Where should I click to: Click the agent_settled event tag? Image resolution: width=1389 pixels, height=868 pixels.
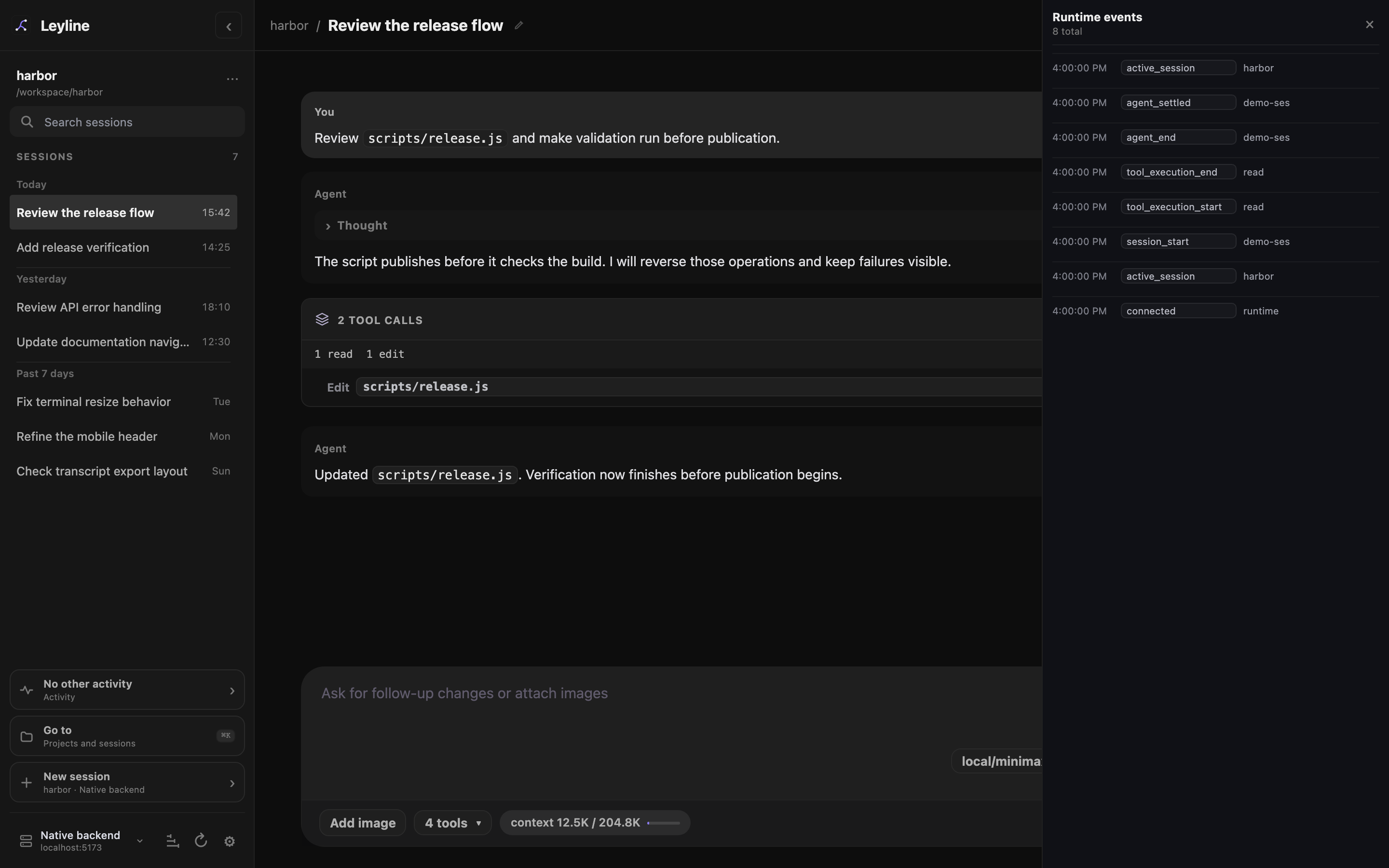[x=1178, y=103]
